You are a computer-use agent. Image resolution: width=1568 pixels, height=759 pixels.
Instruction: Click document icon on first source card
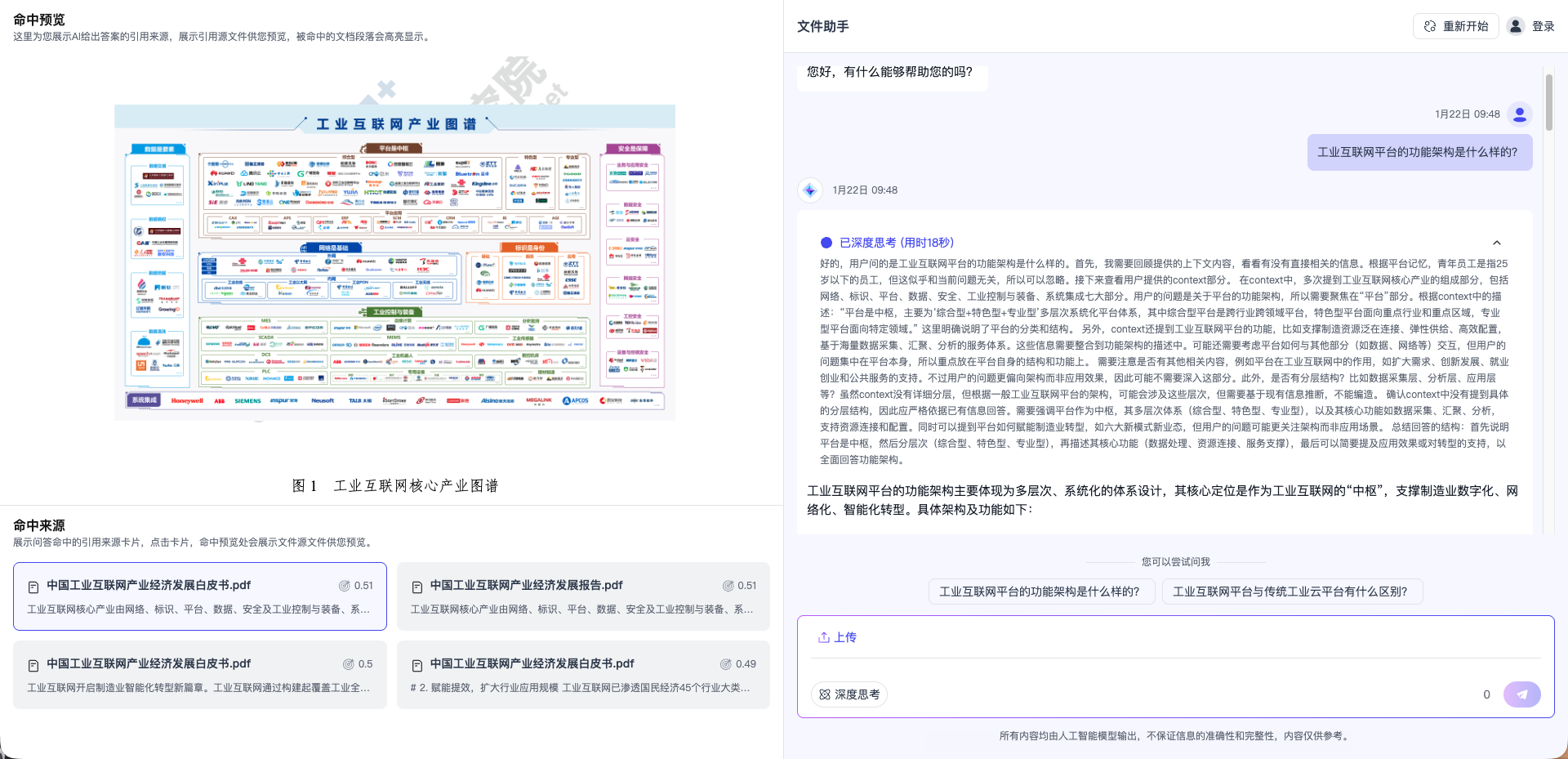pos(33,587)
